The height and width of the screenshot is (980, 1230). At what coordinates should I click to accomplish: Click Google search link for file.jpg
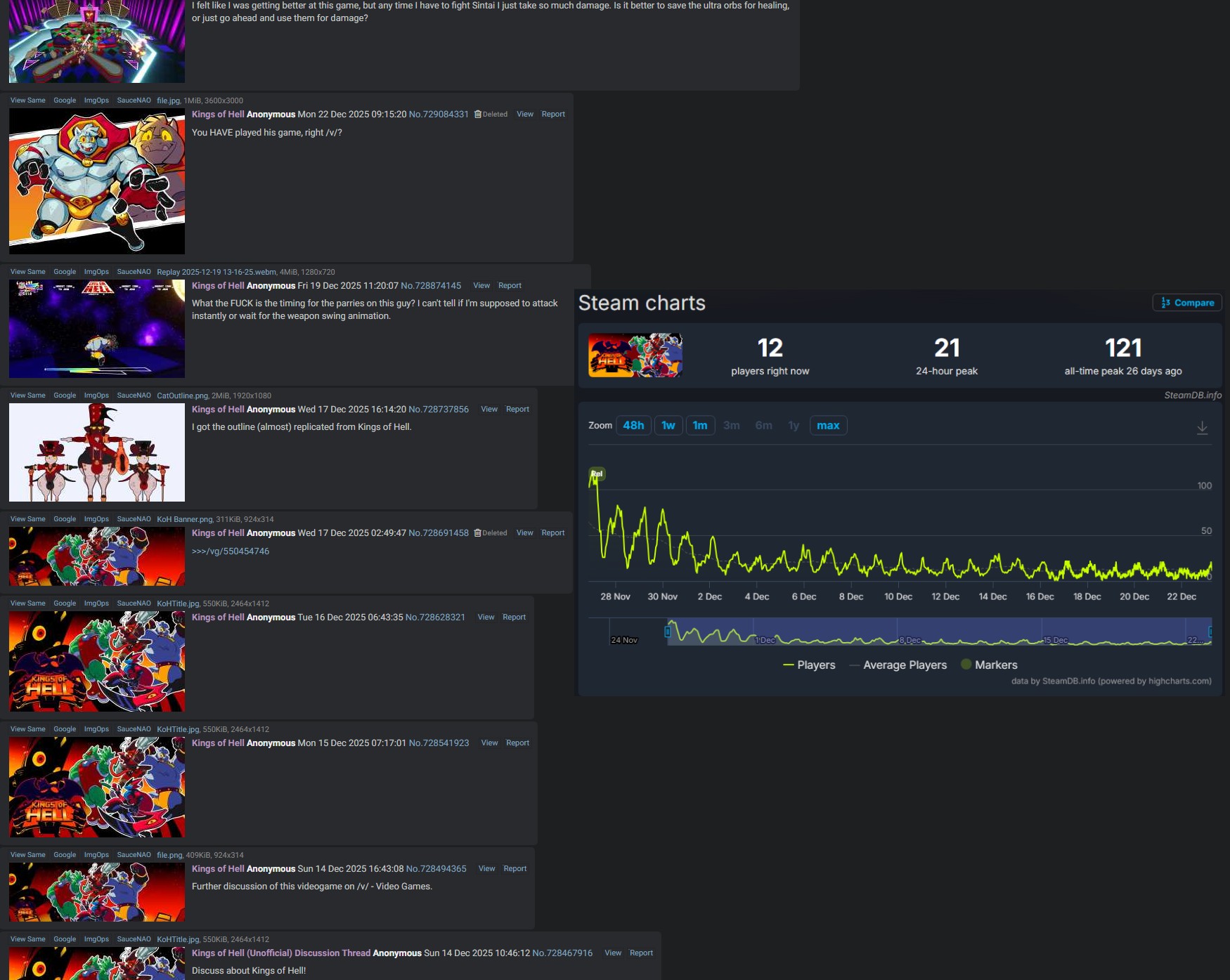pyautogui.click(x=65, y=100)
